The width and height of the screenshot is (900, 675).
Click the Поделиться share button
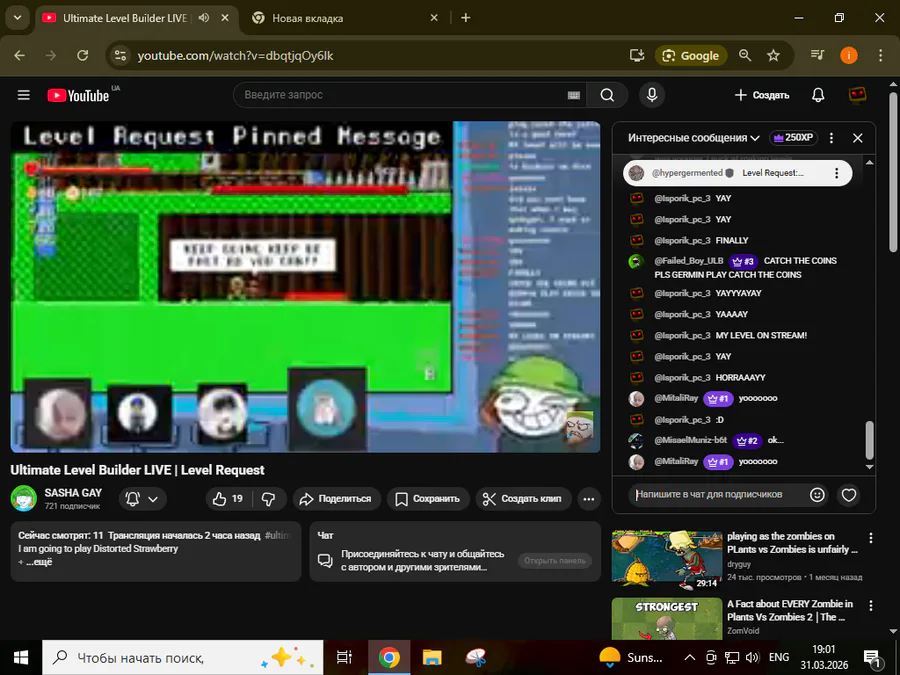tap(336, 499)
